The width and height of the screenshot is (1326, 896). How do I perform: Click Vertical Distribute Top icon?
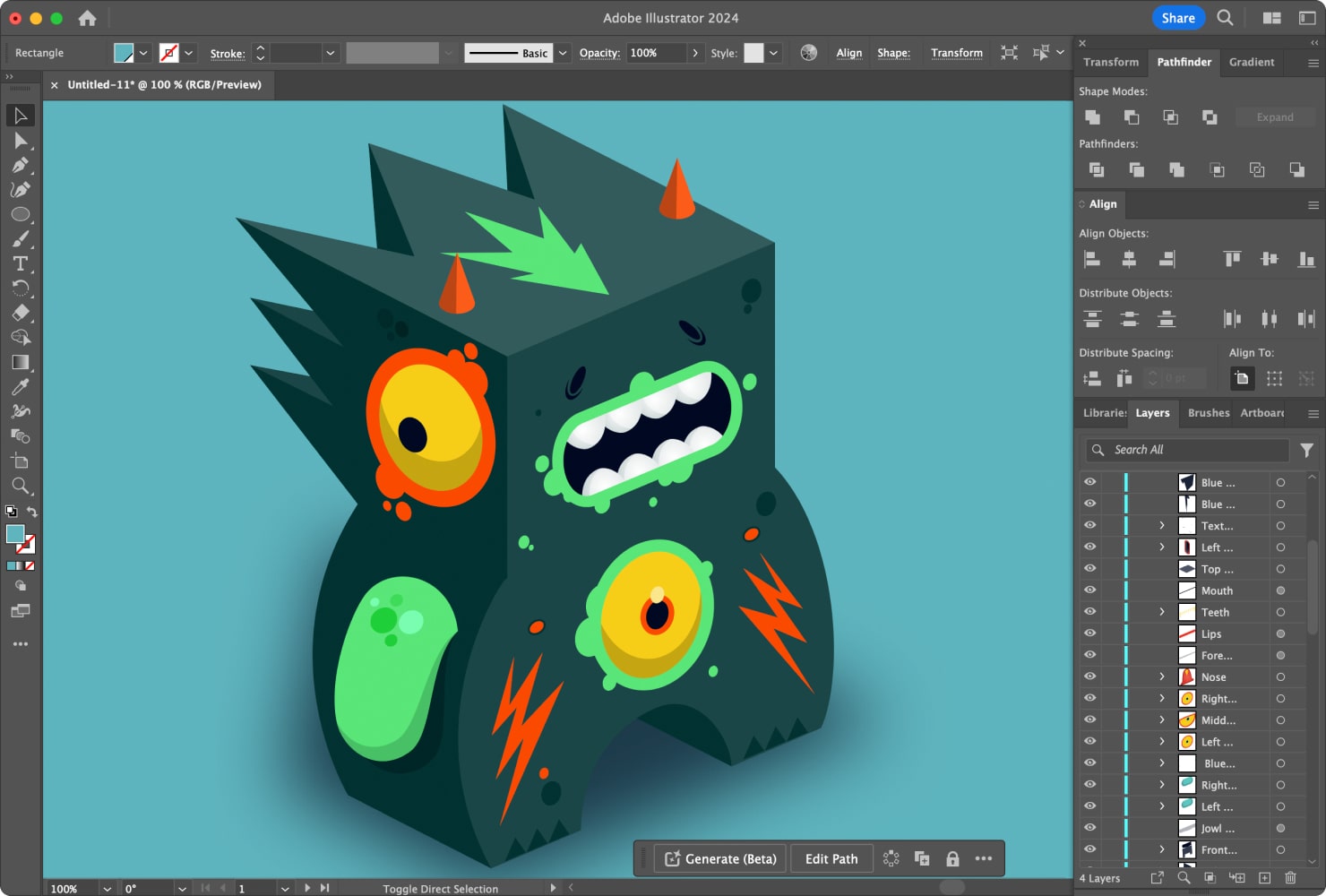(x=1092, y=319)
